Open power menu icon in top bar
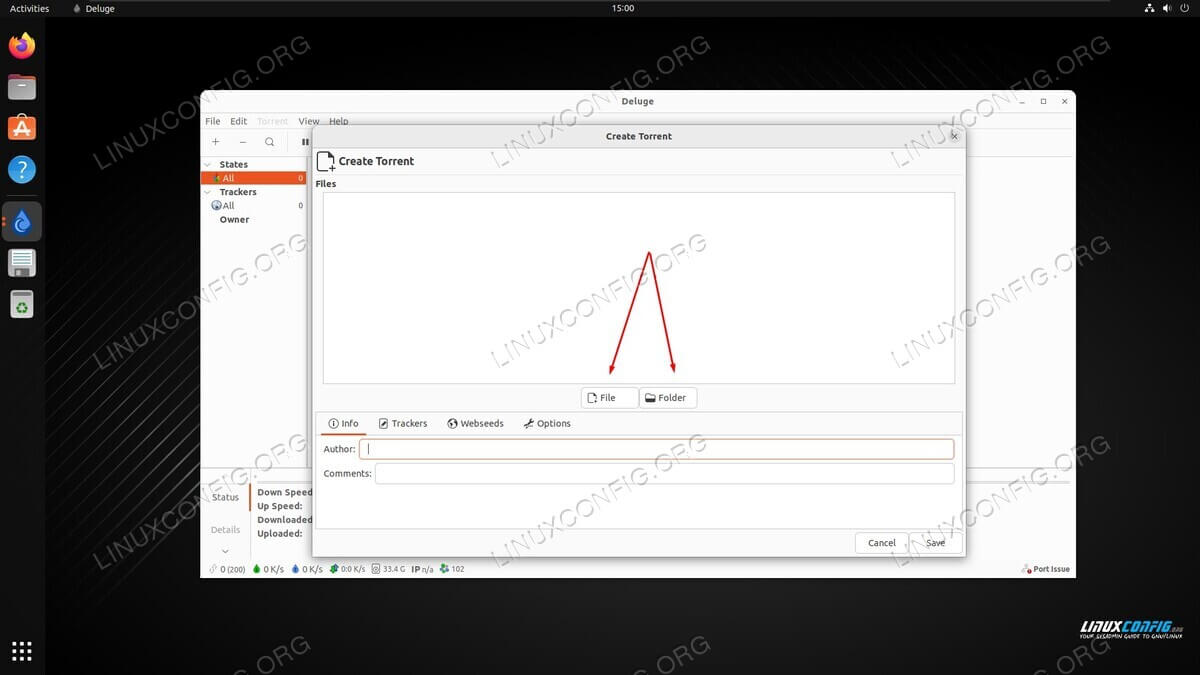 point(1185,8)
